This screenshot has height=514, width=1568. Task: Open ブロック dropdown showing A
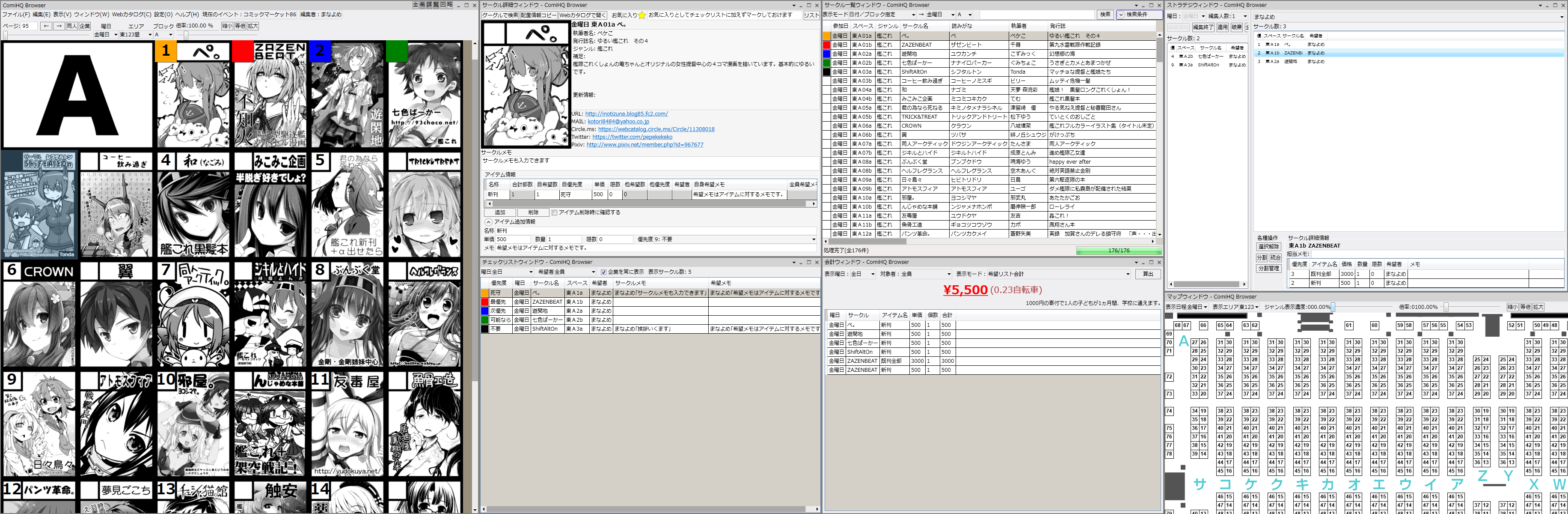point(164,35)
